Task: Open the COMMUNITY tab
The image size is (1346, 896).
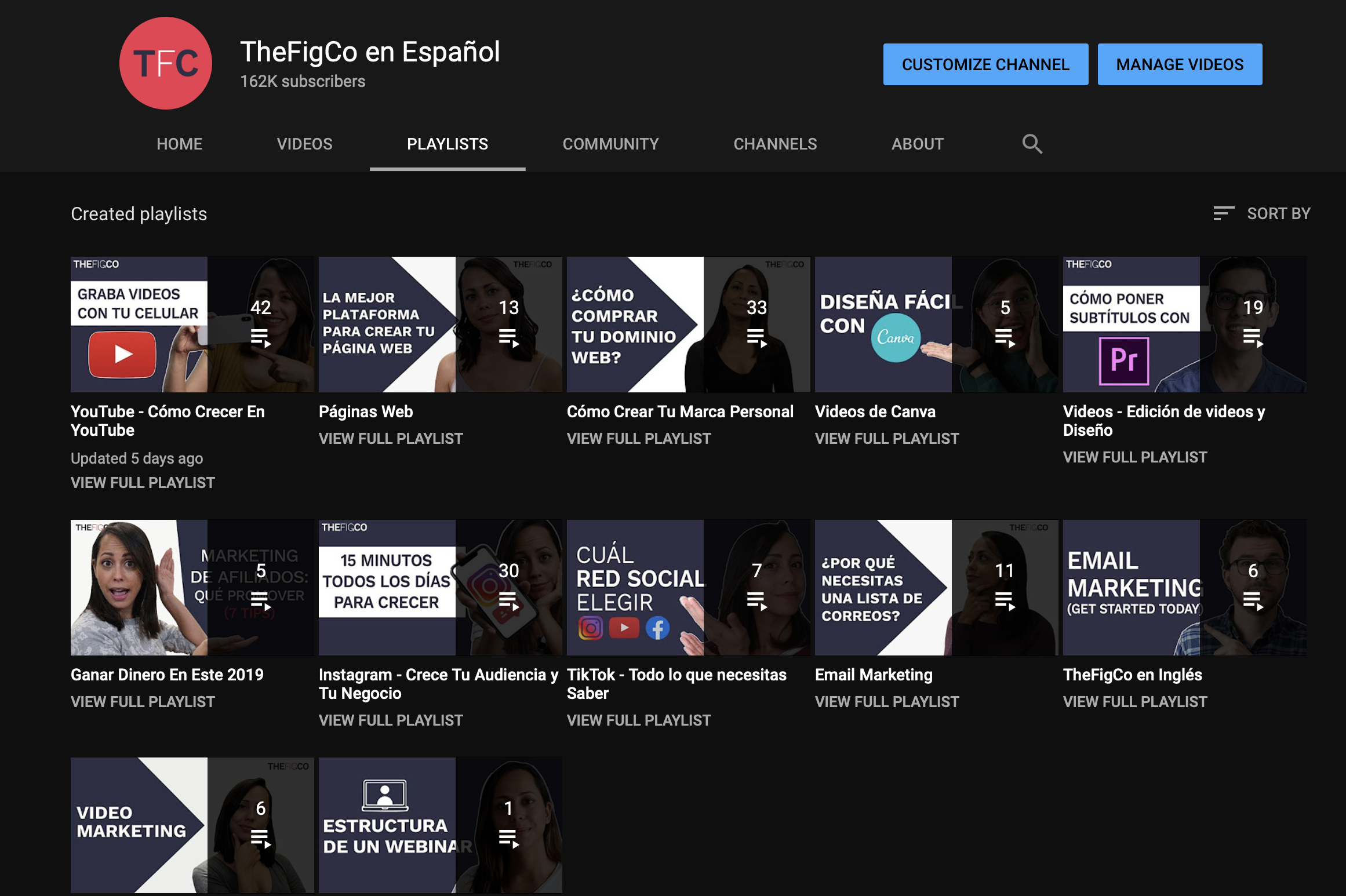Action: coord(610,144)
